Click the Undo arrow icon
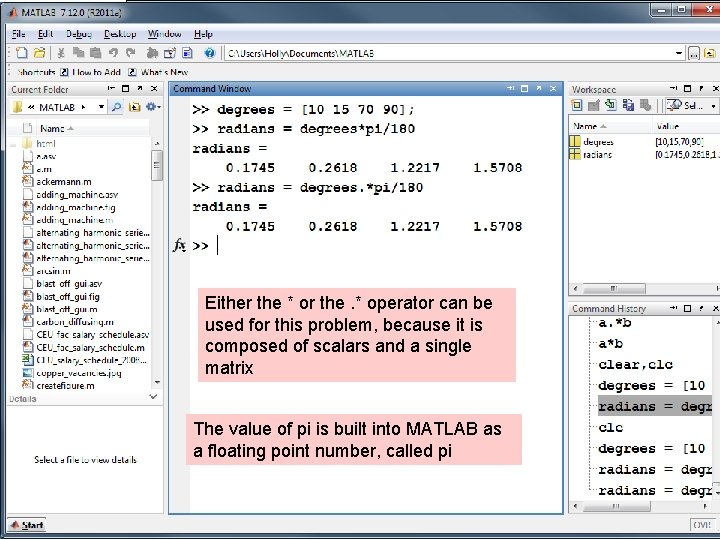This screenshot has width=720, height=540. coord(113,53)
